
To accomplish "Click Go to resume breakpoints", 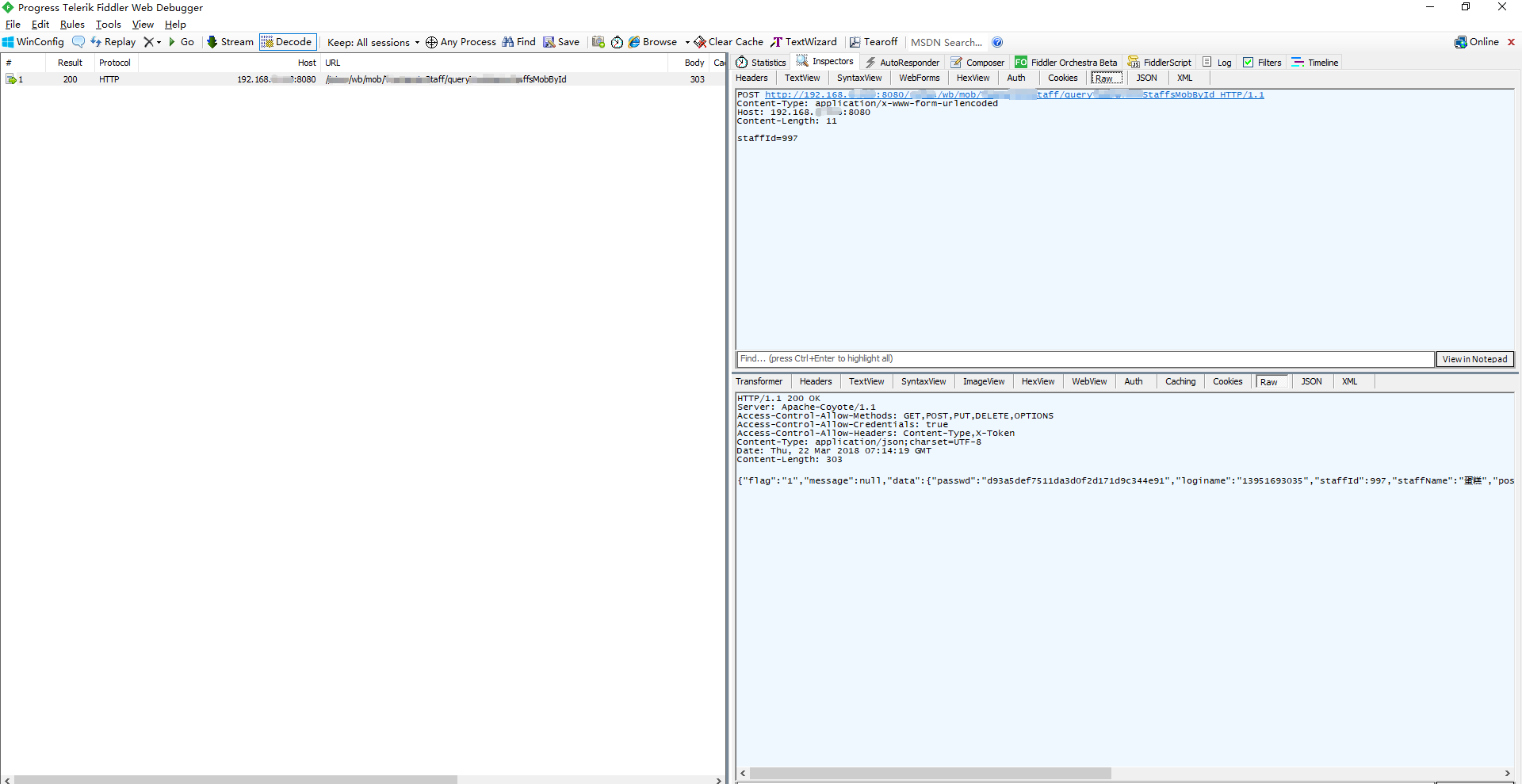I will click(x=182, y=42).
